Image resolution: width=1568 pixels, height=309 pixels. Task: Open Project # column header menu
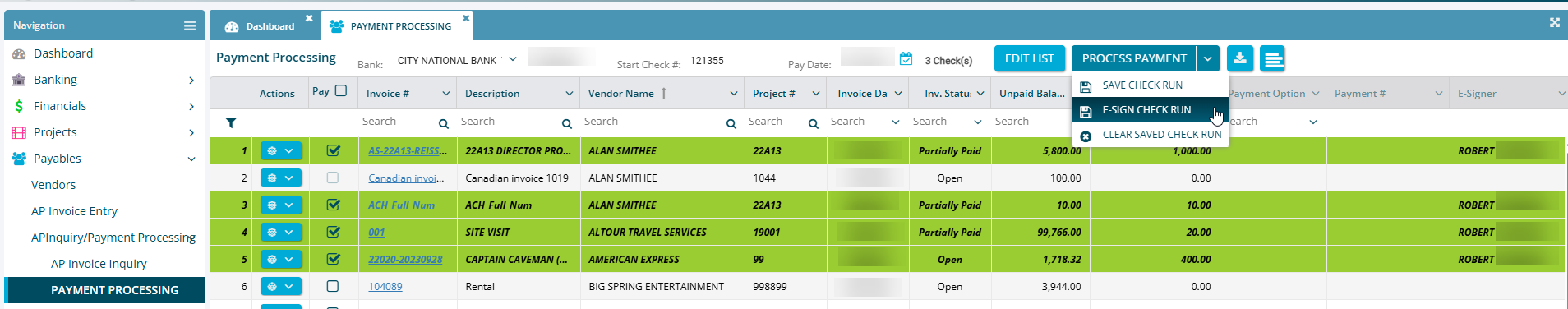[816, 94]
